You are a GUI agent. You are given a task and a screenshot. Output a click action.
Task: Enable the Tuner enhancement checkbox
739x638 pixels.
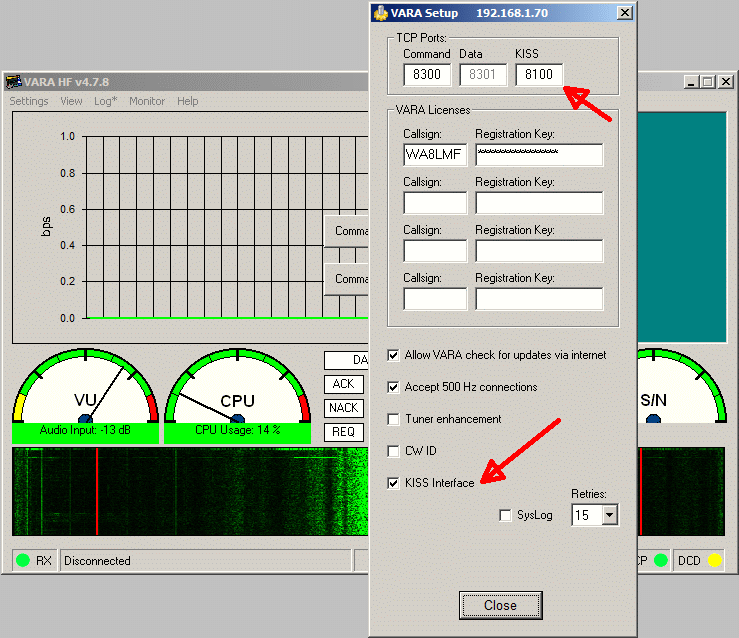[394, 419]
